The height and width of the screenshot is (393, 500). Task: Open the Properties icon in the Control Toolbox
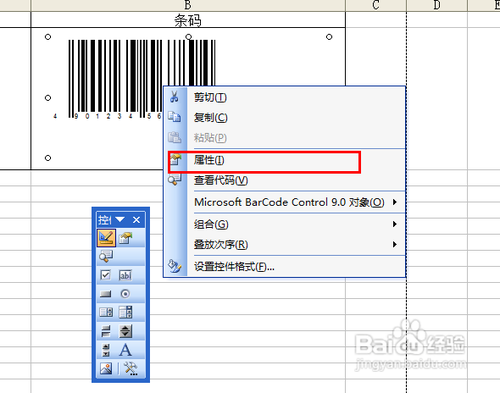(125, 238)
